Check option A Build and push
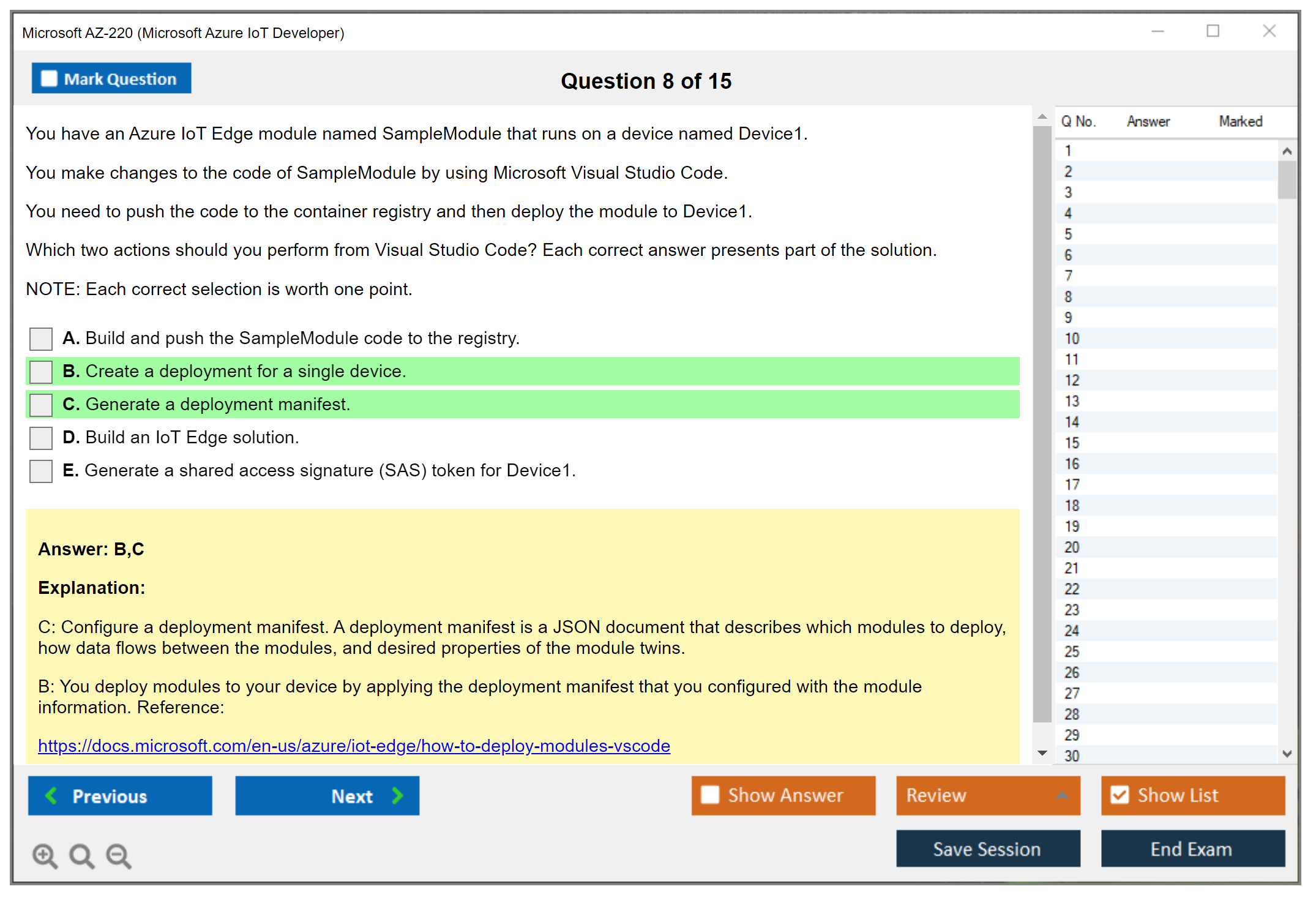This screenshot has height=900, width=1316. point(41,339)
